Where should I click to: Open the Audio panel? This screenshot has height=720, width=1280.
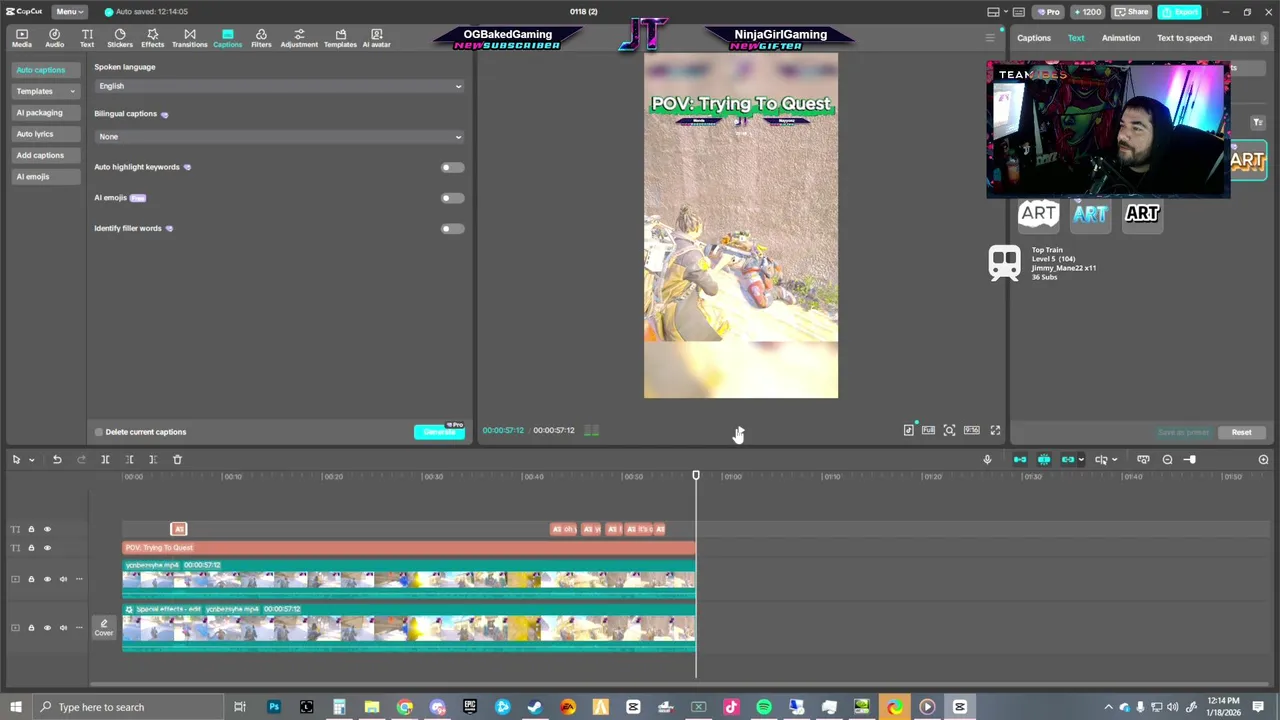(x=55, y=38)
